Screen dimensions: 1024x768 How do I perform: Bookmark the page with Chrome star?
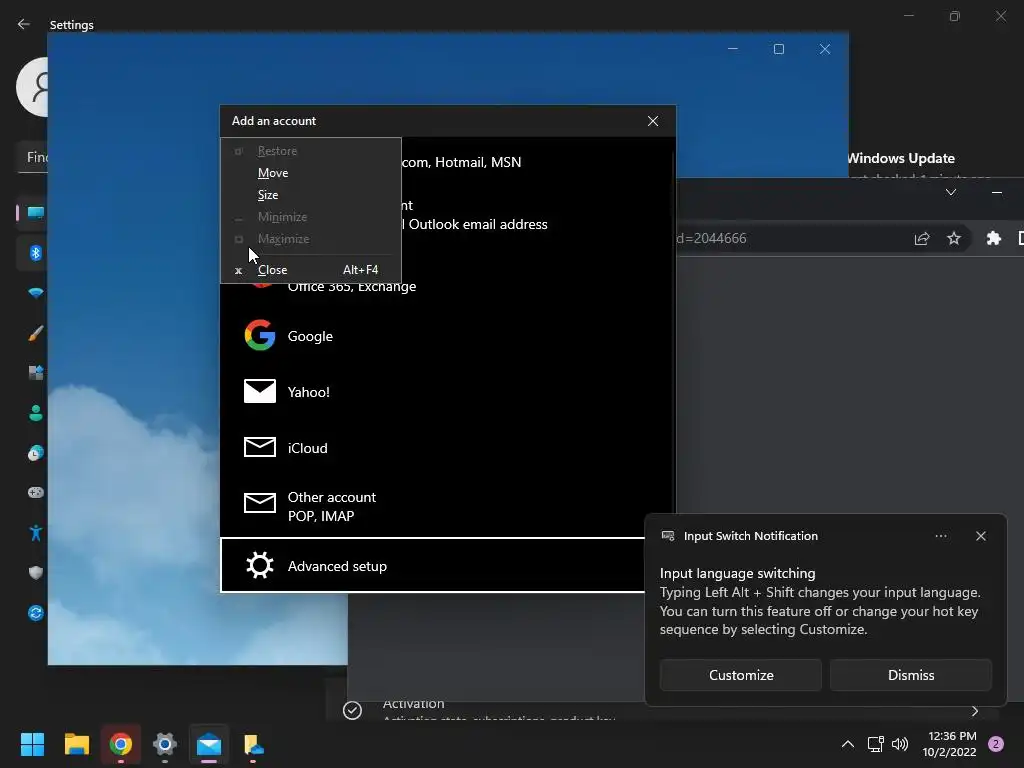pos(953,238)
